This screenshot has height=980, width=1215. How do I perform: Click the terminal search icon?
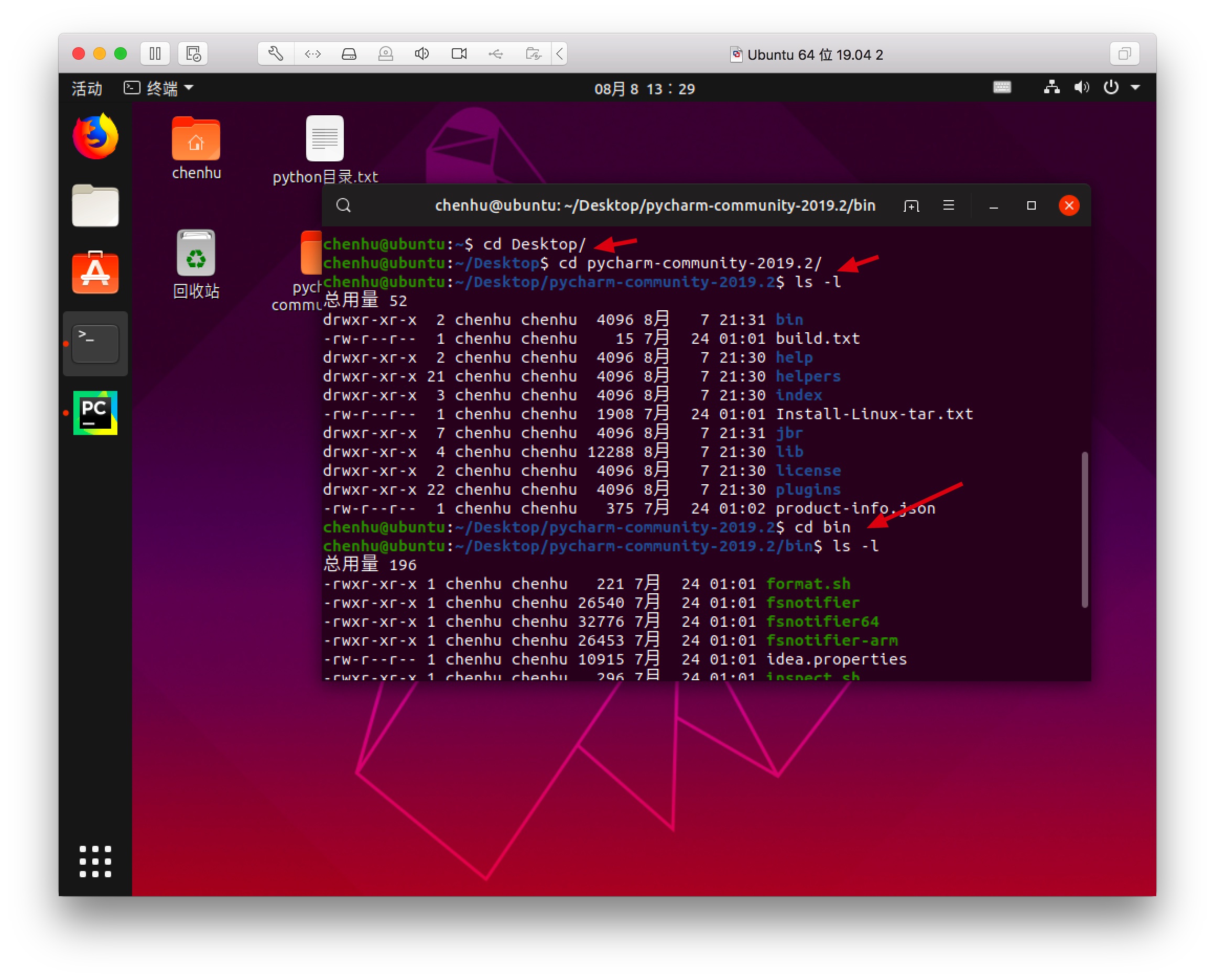tap(344, 205)
